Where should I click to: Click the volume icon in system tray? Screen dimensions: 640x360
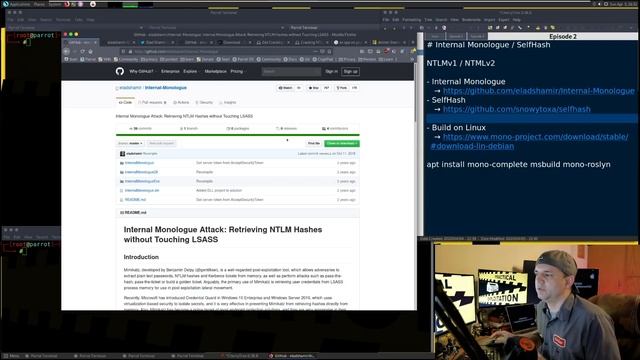click(600, 4)
